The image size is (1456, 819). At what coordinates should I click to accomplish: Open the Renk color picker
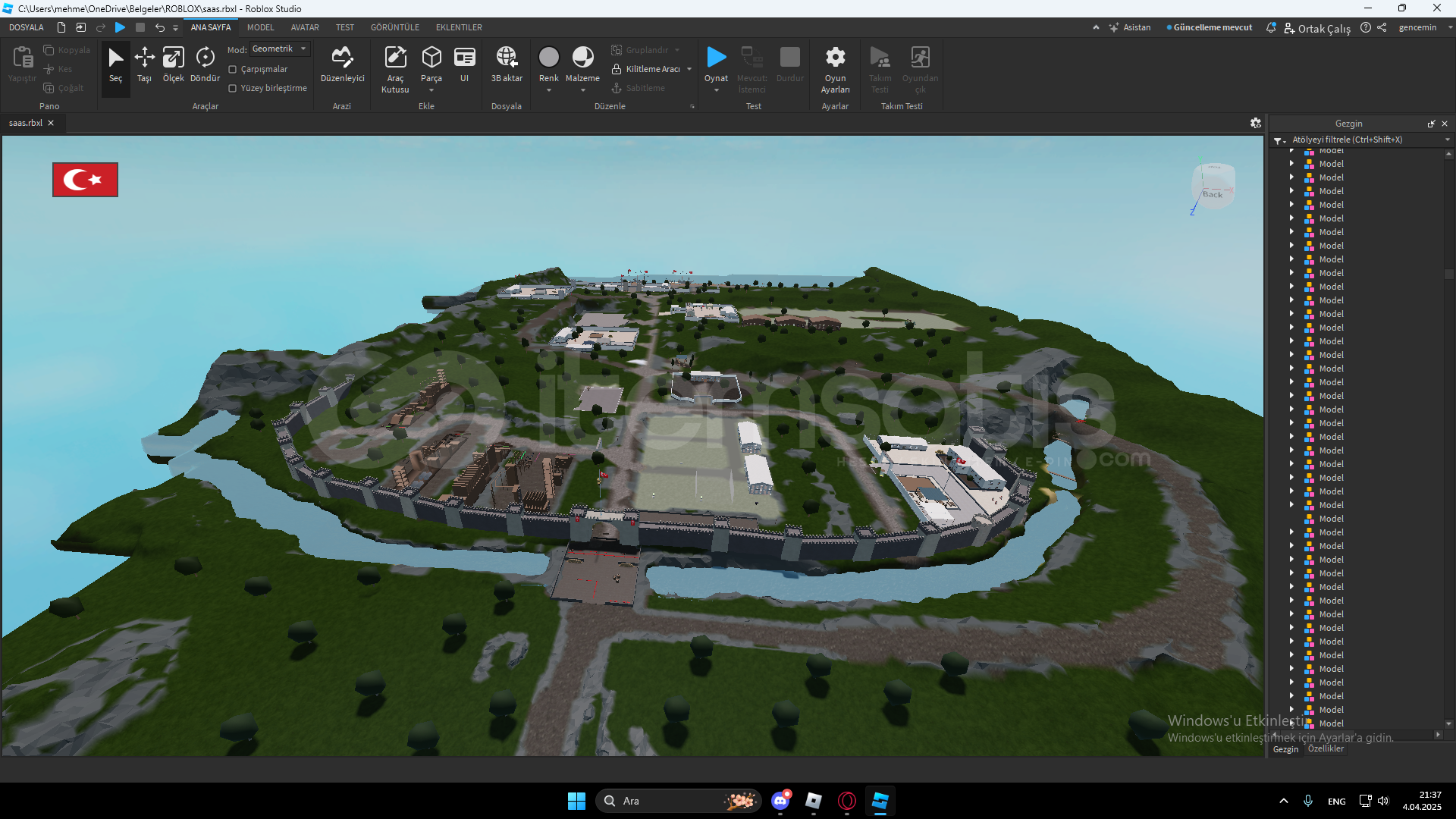tap(548, 59)
